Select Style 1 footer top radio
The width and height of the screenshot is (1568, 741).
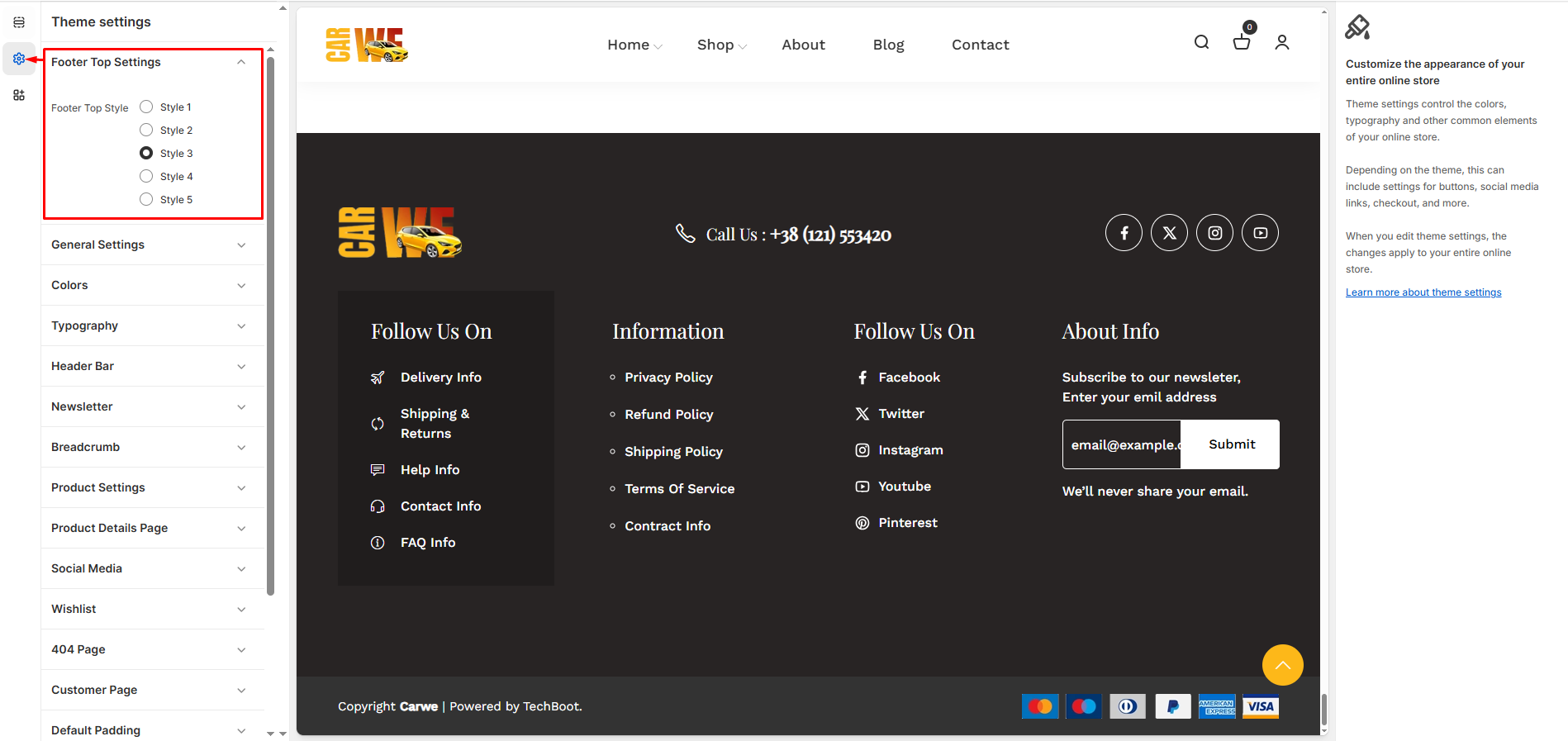coord(146,107)
